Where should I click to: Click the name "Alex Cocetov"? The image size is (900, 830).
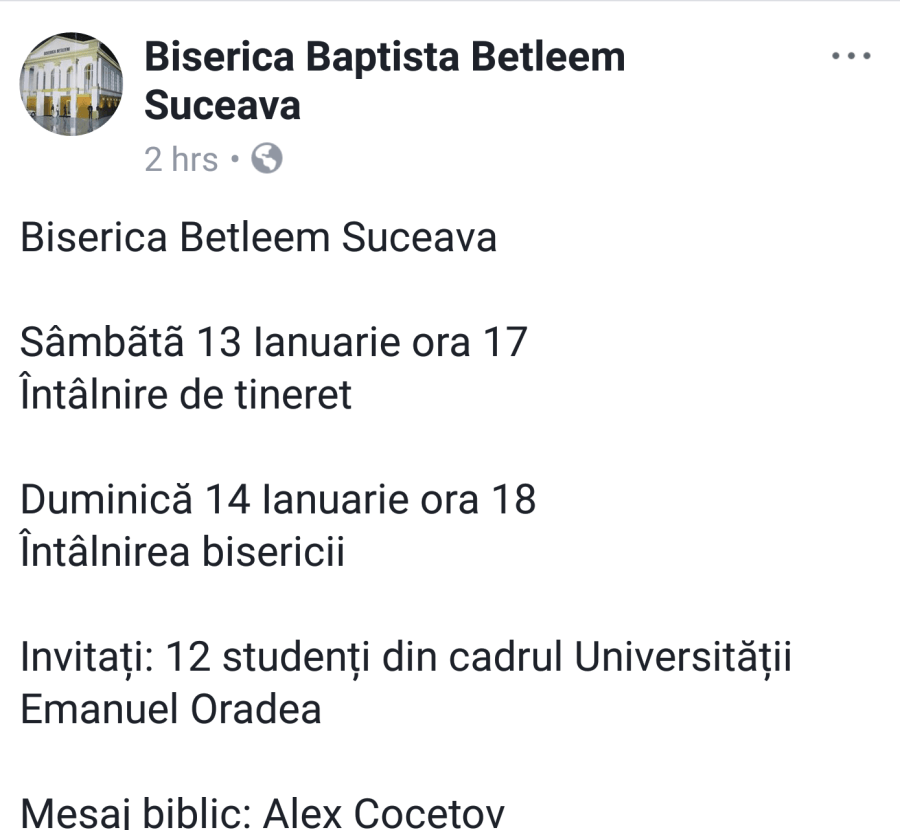pyautogui.click(x=384, y=813)
